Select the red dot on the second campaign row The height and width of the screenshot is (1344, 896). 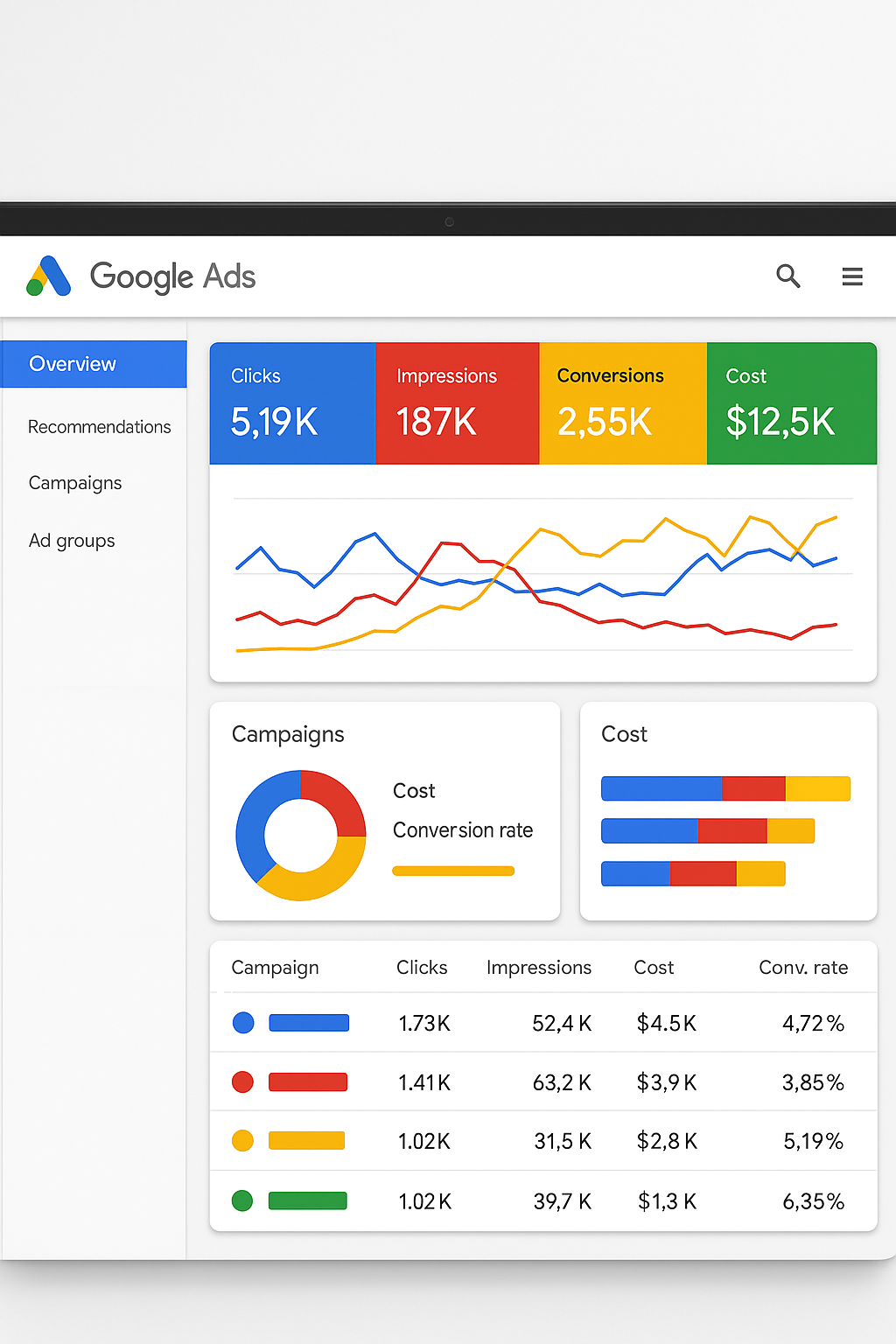[x=242, y=1081]
